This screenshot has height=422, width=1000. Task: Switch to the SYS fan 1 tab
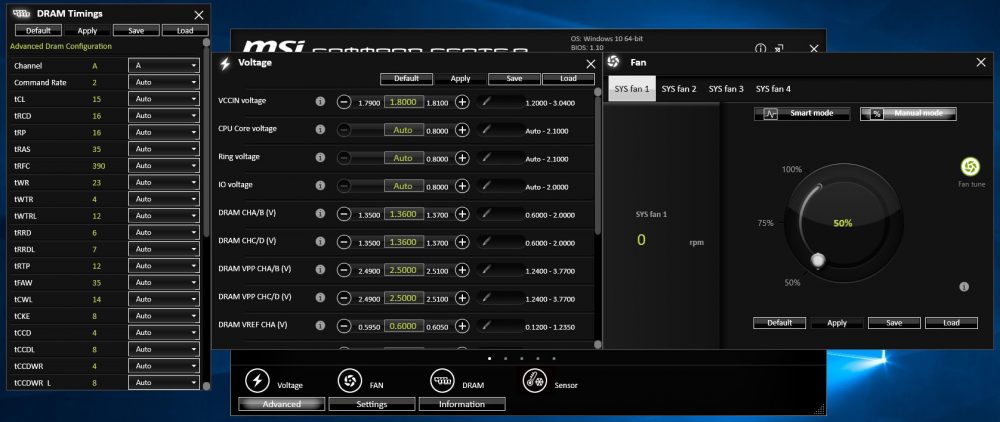point(631,89)
